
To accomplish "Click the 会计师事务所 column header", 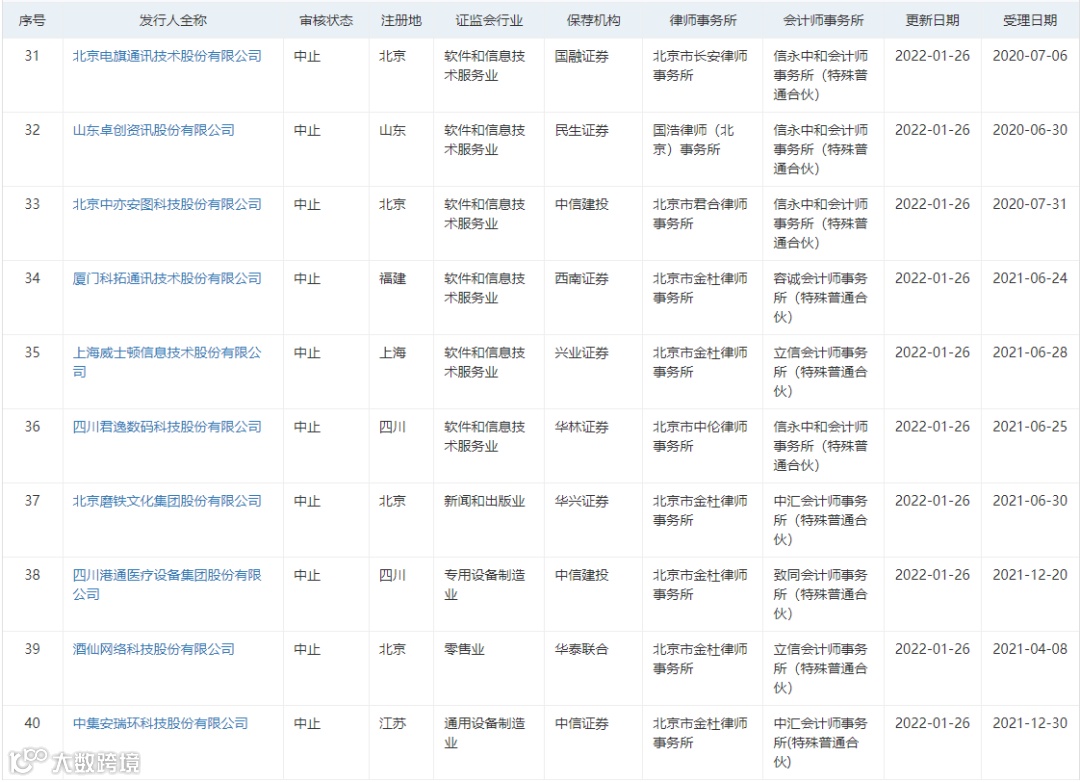I will click(823, 21).
